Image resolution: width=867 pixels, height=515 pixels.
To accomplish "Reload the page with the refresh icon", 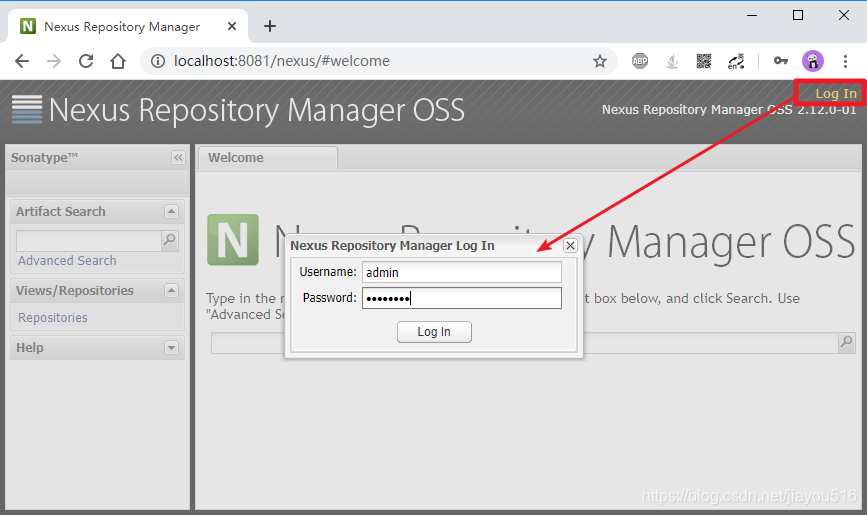I will pyautogui.click(x=86, y=61).
